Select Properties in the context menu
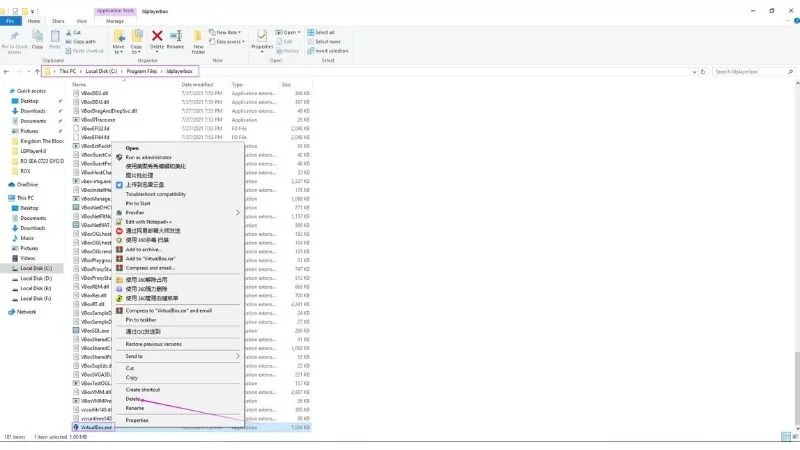800x450 pixels. (x=137, y=420)
